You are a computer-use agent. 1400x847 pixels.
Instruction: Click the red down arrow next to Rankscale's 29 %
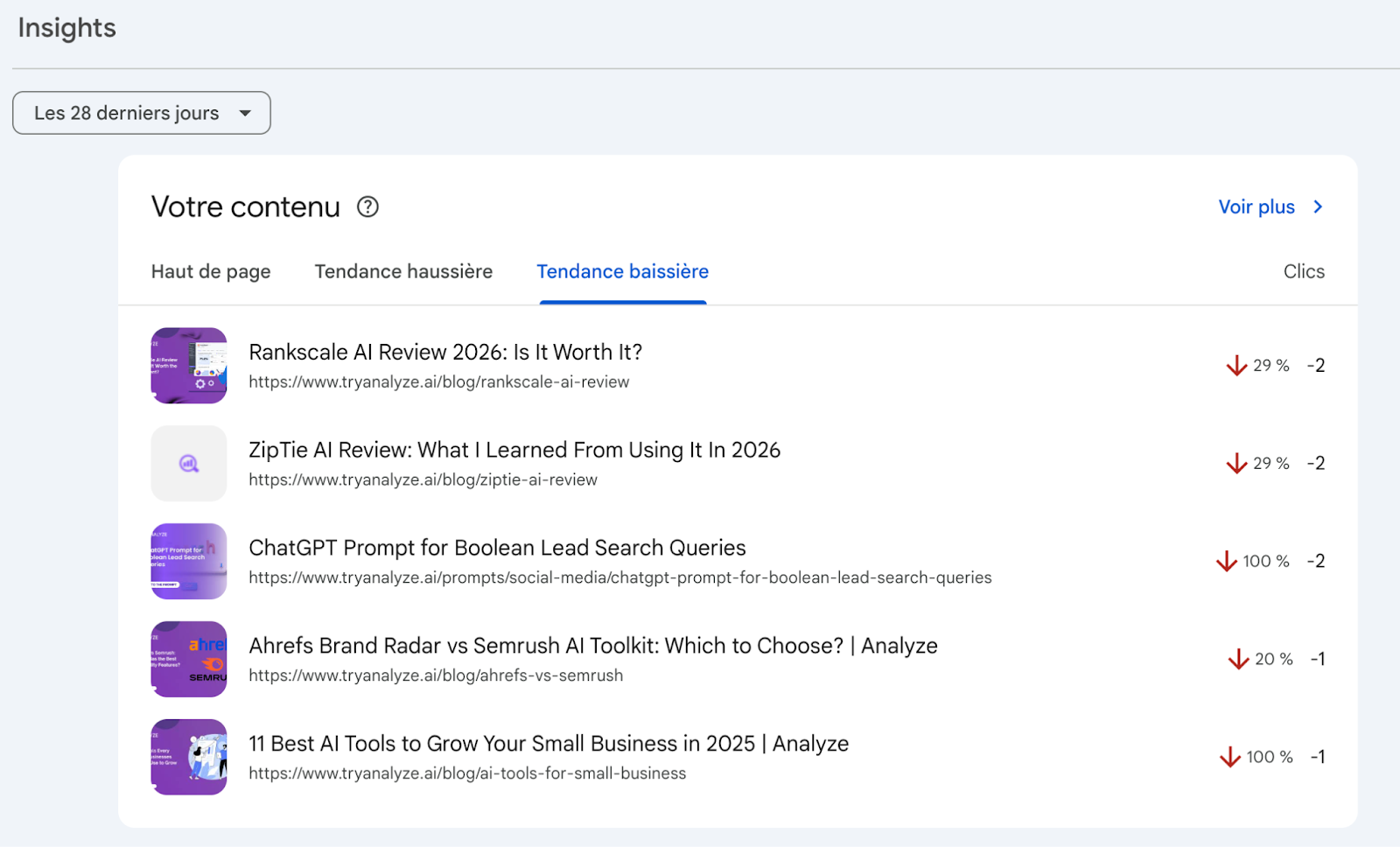click(1236, 365)
